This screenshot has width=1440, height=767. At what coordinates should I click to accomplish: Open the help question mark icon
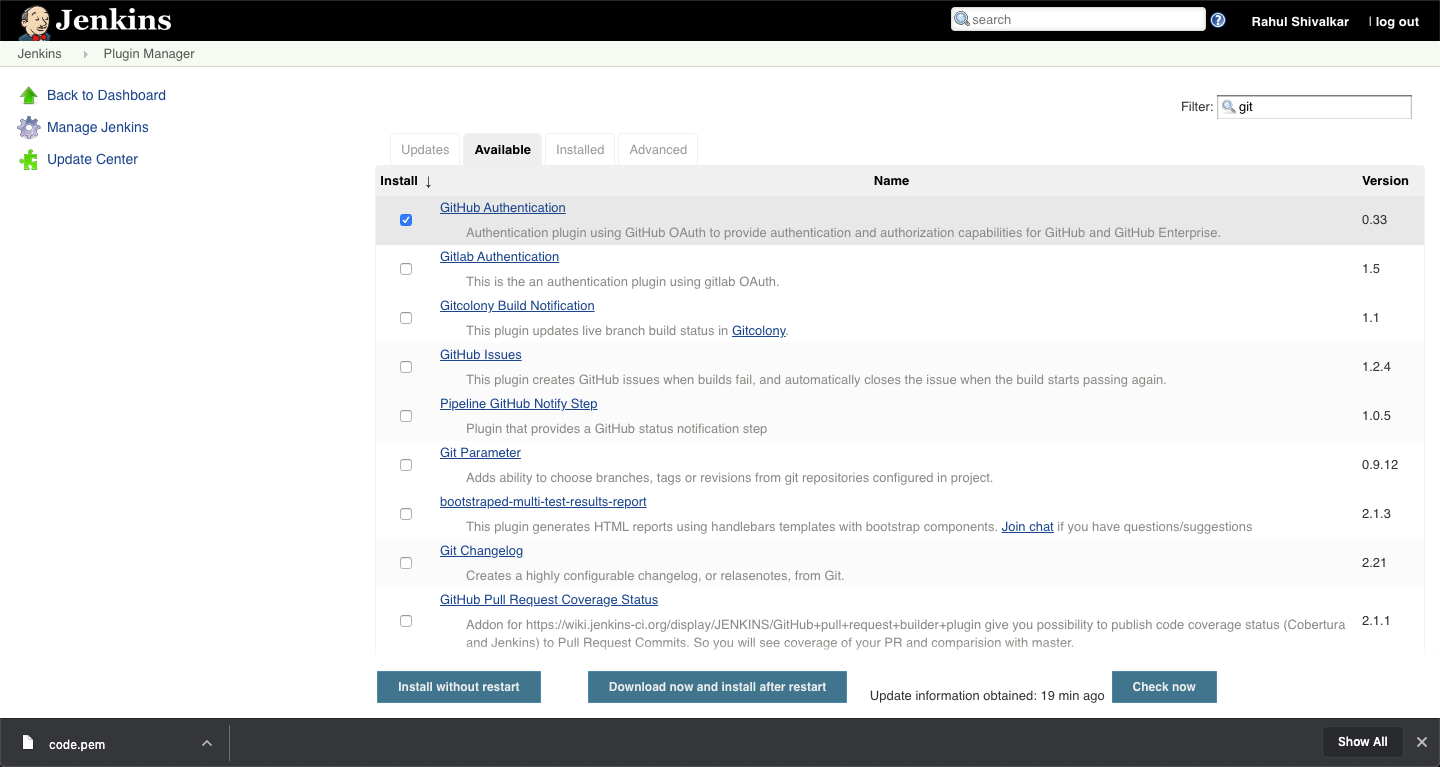1218,19
